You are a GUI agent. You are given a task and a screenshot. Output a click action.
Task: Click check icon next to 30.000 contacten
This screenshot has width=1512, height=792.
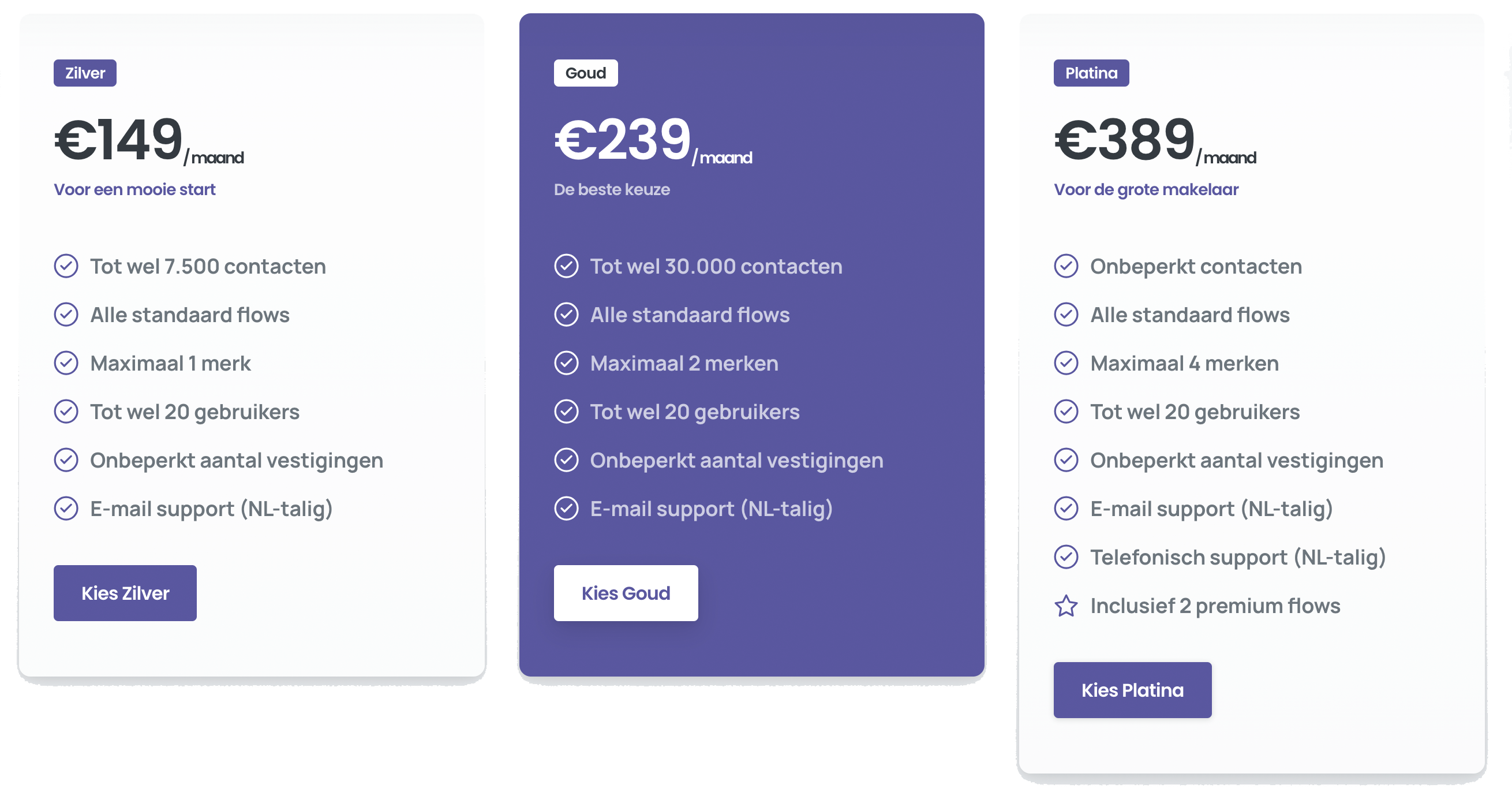566,267
